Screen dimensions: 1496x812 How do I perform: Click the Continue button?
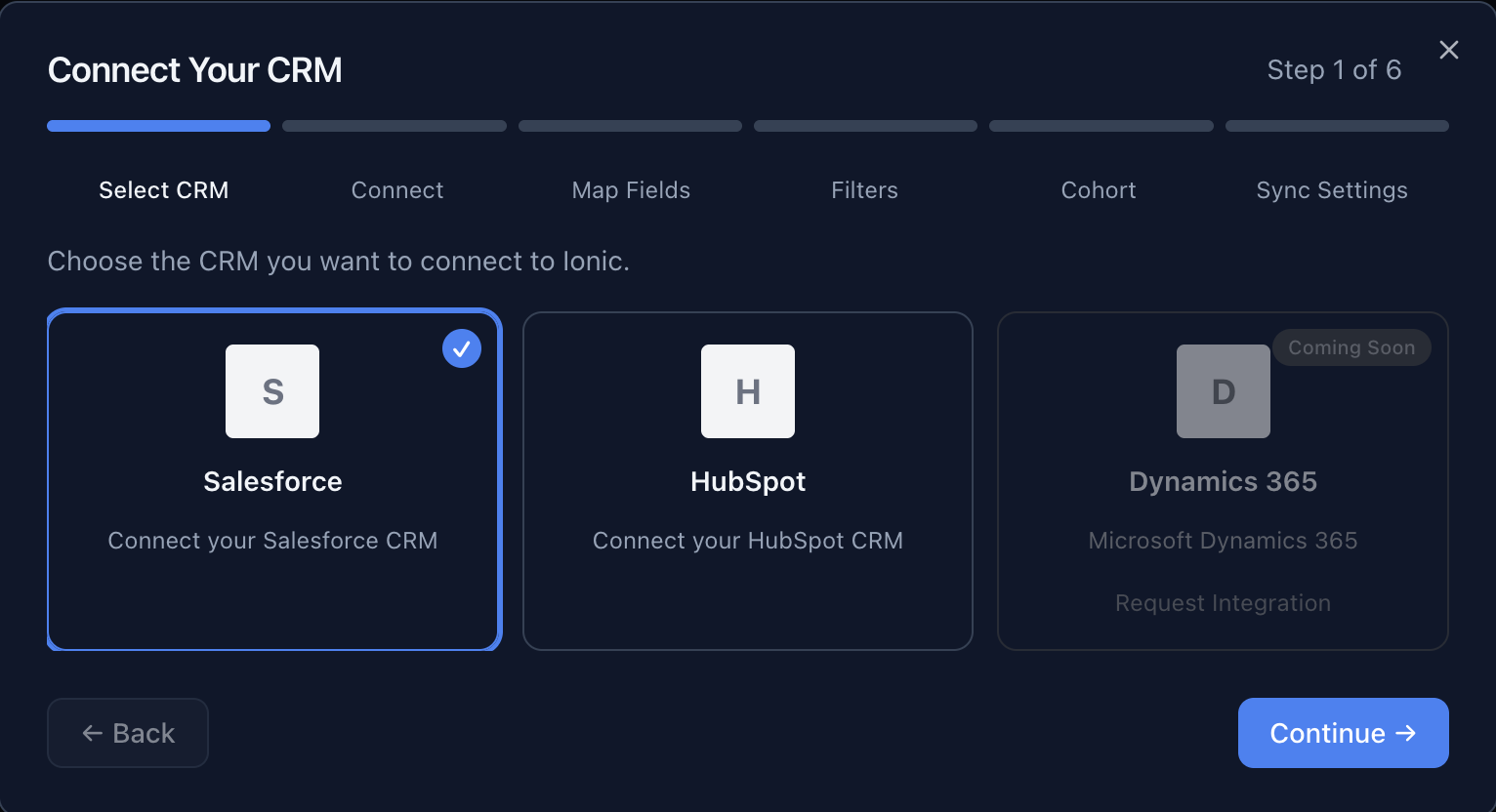1344,733
